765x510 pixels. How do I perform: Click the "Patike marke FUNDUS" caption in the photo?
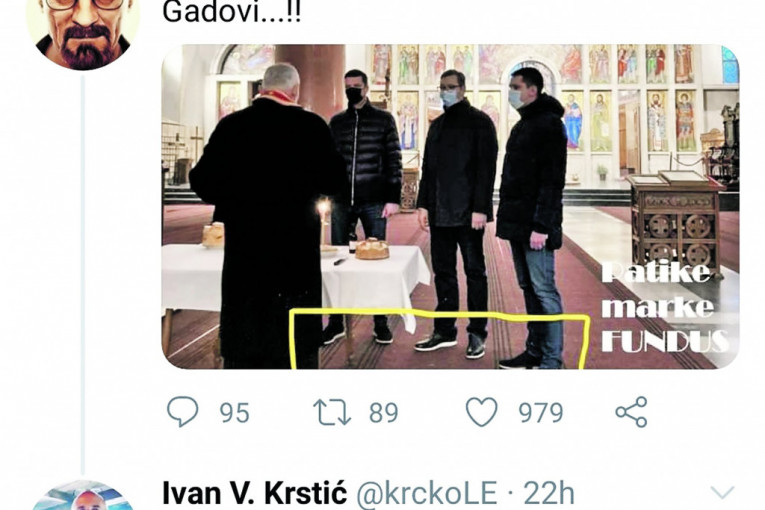point(664,307)
